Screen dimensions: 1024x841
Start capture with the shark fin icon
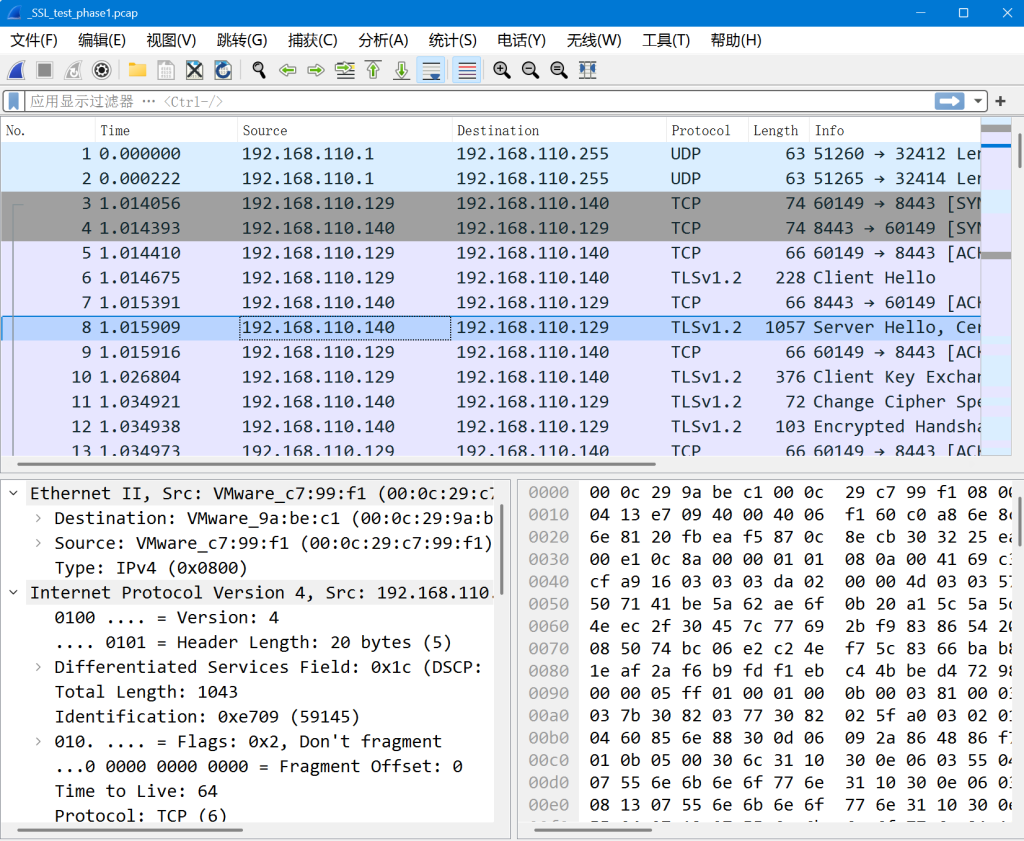(17, 70)
